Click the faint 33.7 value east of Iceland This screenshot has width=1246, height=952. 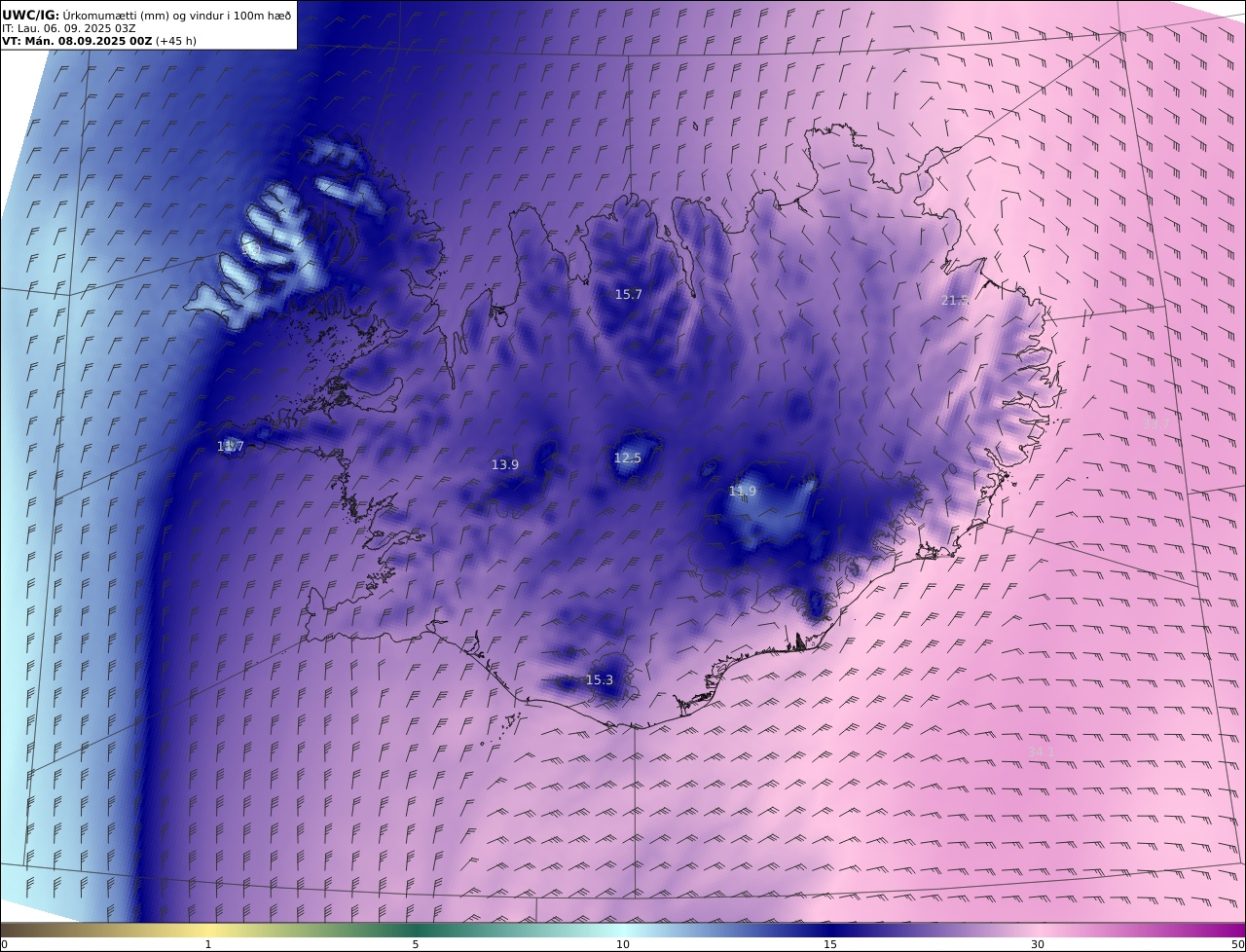pyautogui.click(x=1155, y=423)
